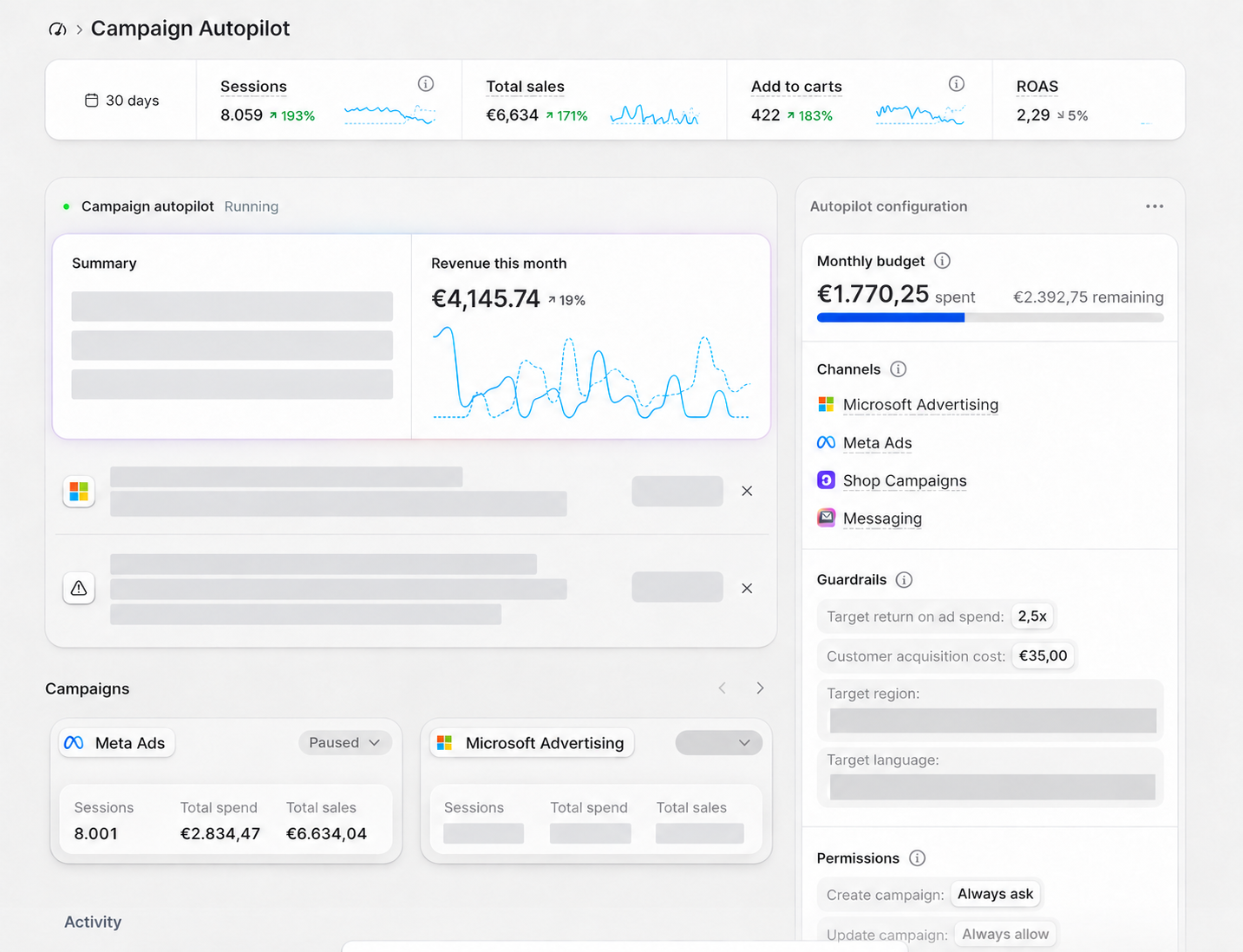Open the home breadcrumb icon
Image resolution: width=1243 pixels, height=952 pixels.
pos(57,29)
